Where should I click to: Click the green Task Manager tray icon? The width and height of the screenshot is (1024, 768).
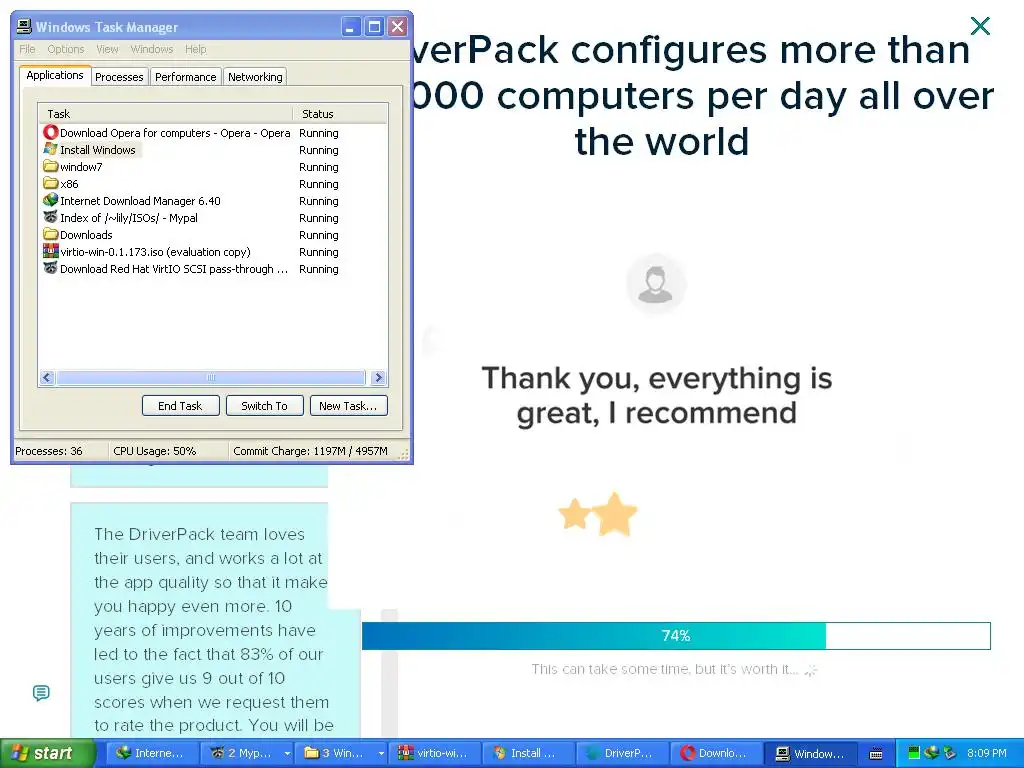(x=914, y=753)
